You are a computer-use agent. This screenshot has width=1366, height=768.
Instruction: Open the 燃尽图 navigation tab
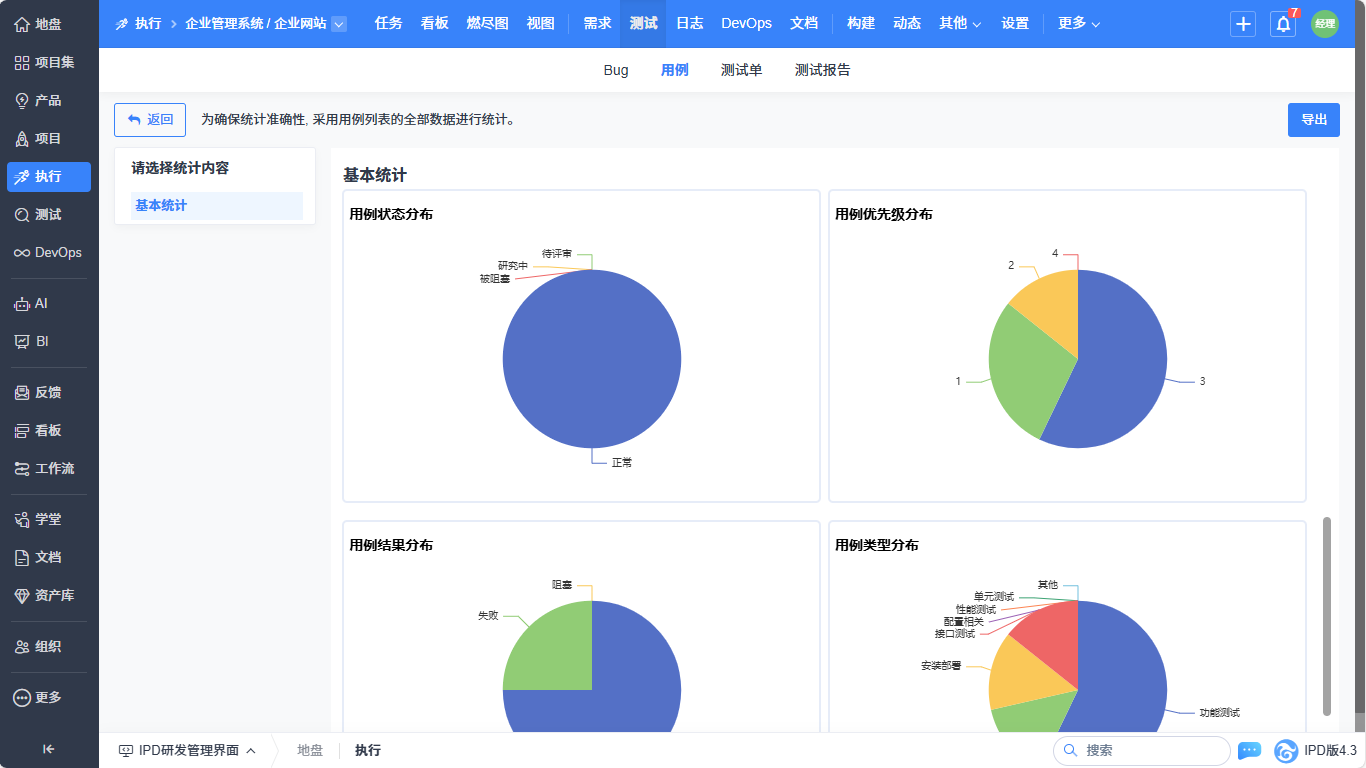tap(488, 23)
